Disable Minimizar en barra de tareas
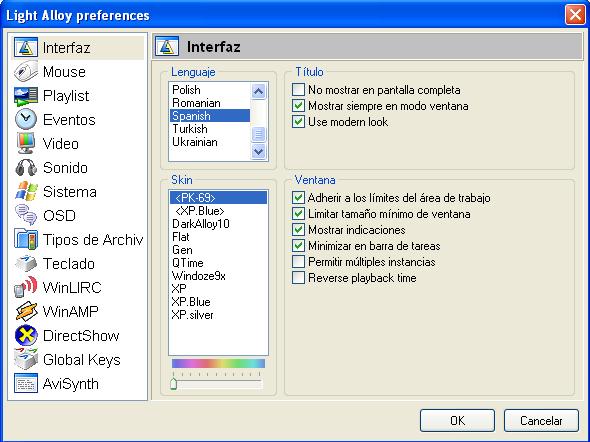The image size is (590, 442). coord(298,246)
